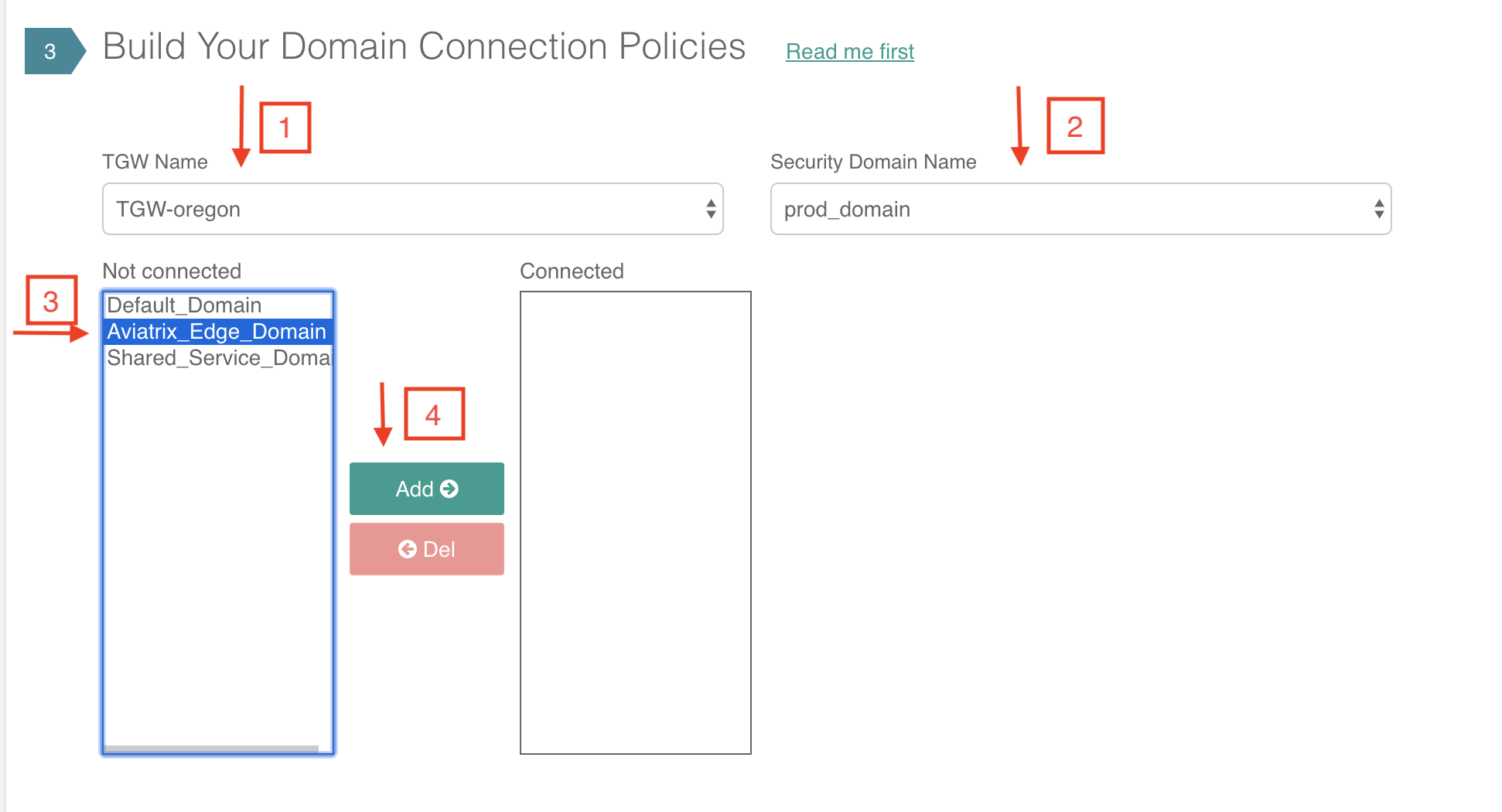
Task: Select Default_Domain in the Not connected list
Action: coord(183,305)
